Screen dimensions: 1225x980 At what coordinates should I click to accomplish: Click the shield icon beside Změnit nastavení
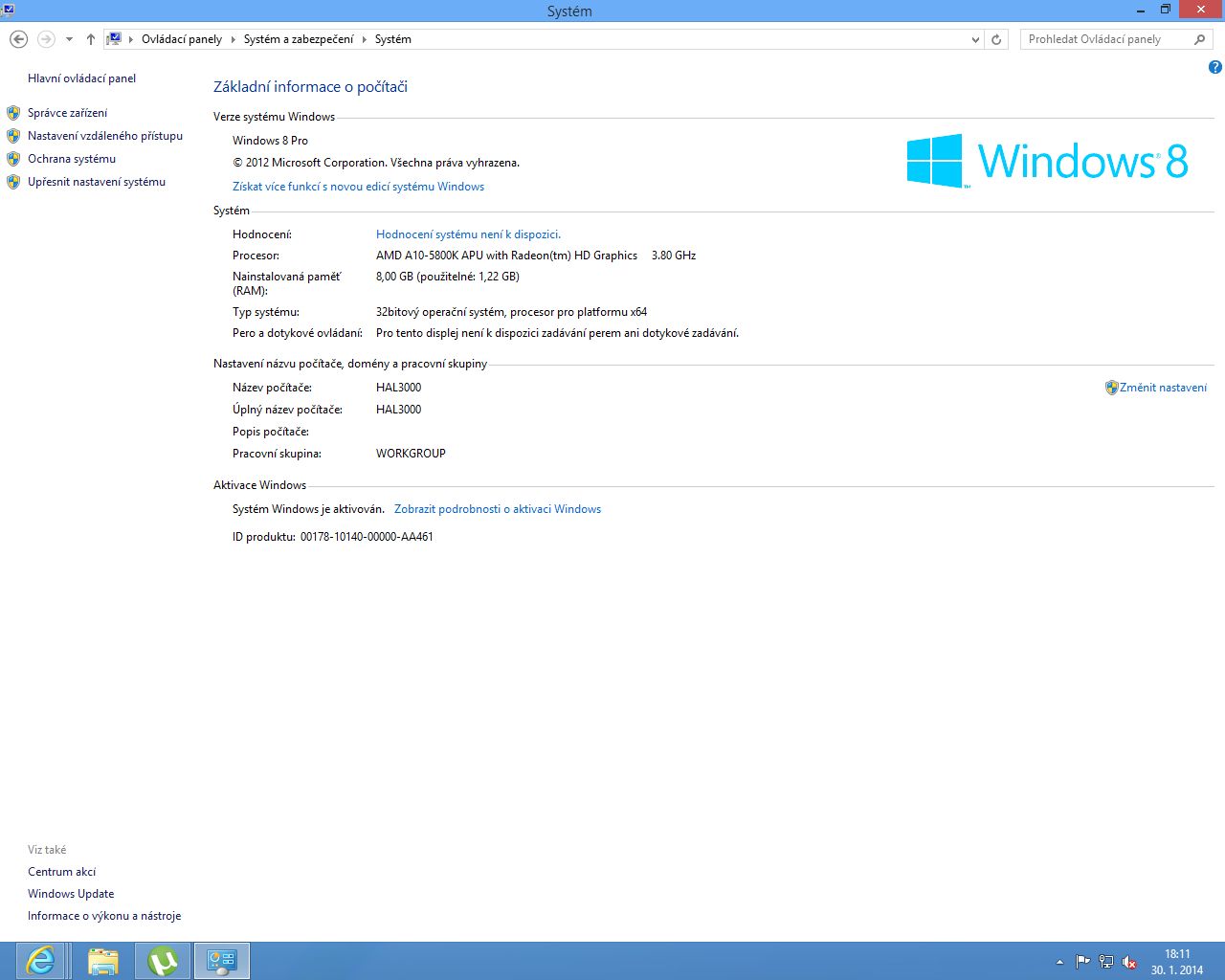coord(1111,388)
